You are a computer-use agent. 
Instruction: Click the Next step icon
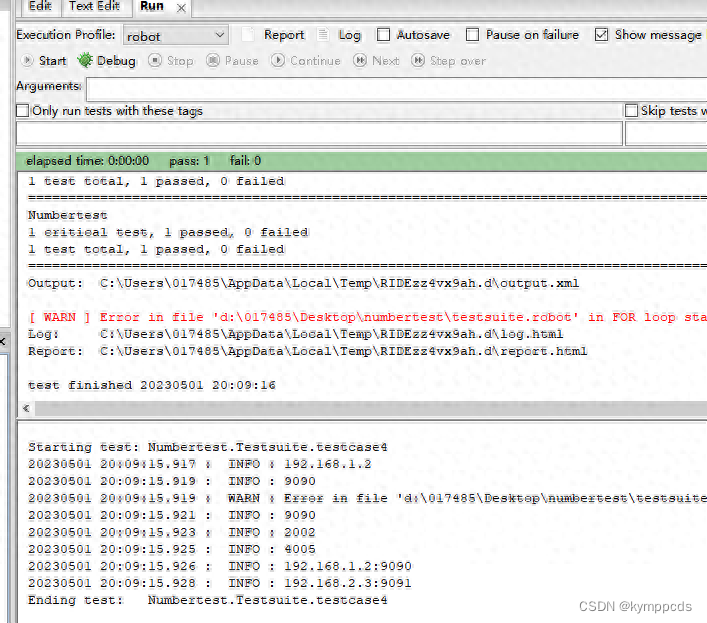tap(360, 60)
